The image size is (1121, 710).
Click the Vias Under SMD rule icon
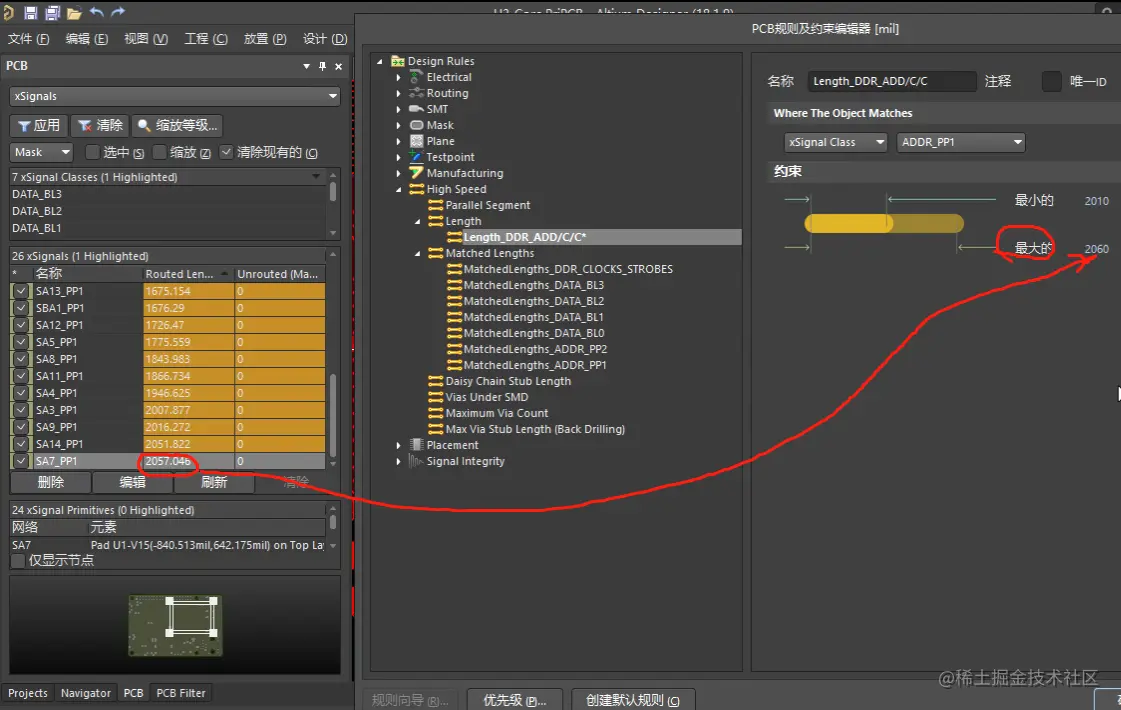435,397
